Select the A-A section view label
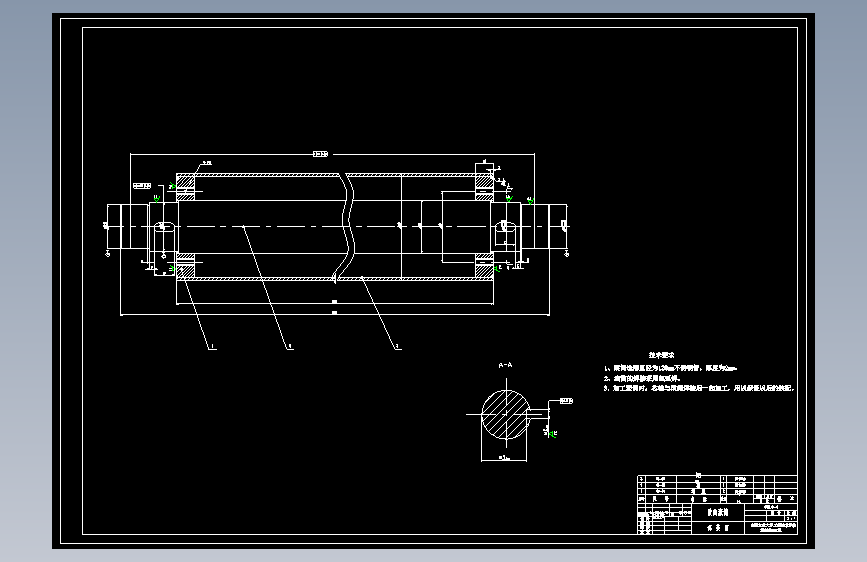Image resolution: width=867 pixels, height=562 pixels. [x=505, y=365]
